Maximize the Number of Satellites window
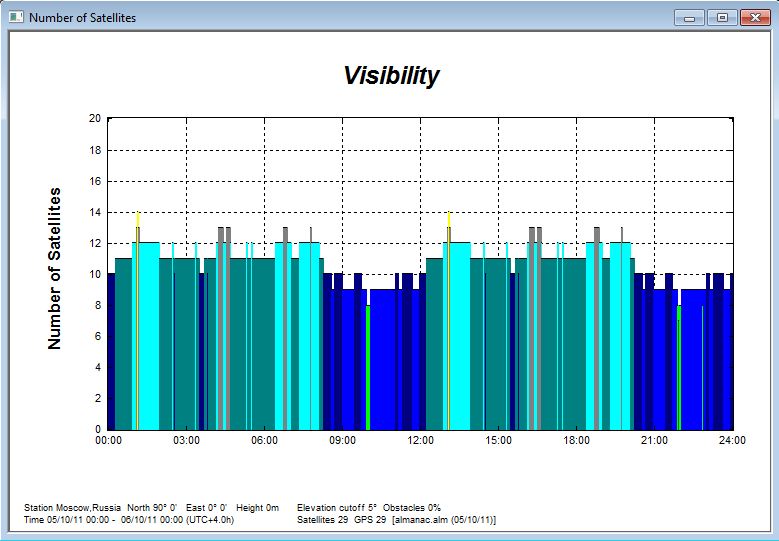Image resolution: width=779 pixels, height=541 pixels. click(x=720, y=17)
